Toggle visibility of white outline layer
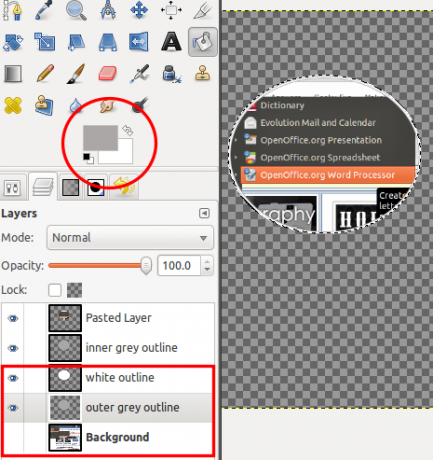The image size is (433, 460). click(13, 378)
